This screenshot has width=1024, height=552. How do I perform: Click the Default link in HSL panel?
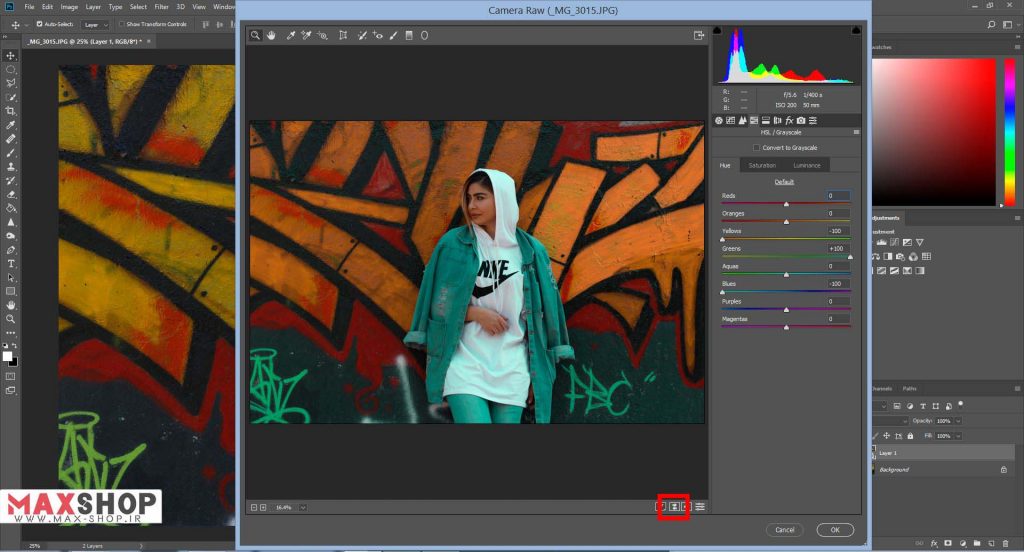(784, 182)
